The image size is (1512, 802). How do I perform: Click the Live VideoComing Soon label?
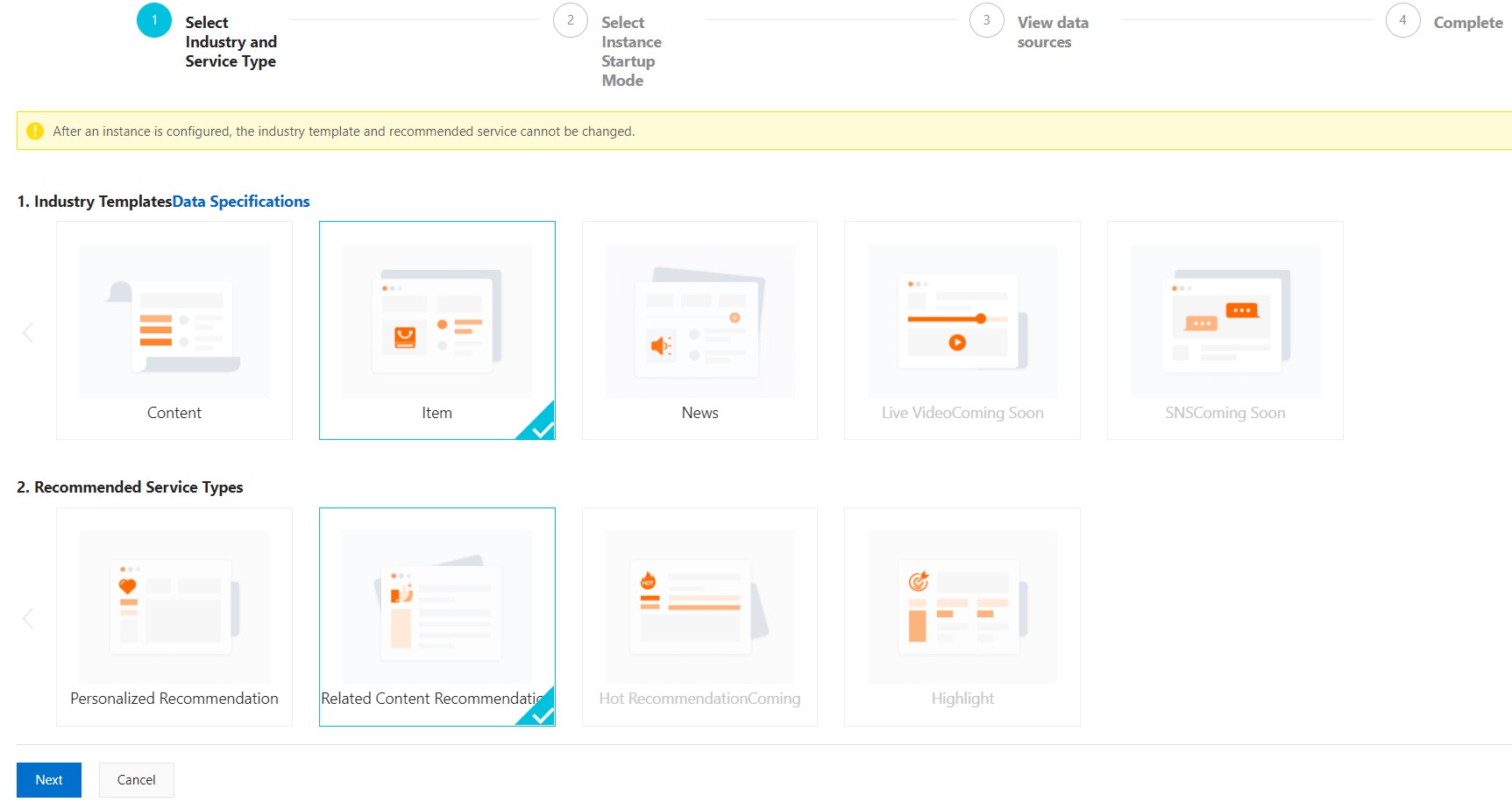pos(962,413)
